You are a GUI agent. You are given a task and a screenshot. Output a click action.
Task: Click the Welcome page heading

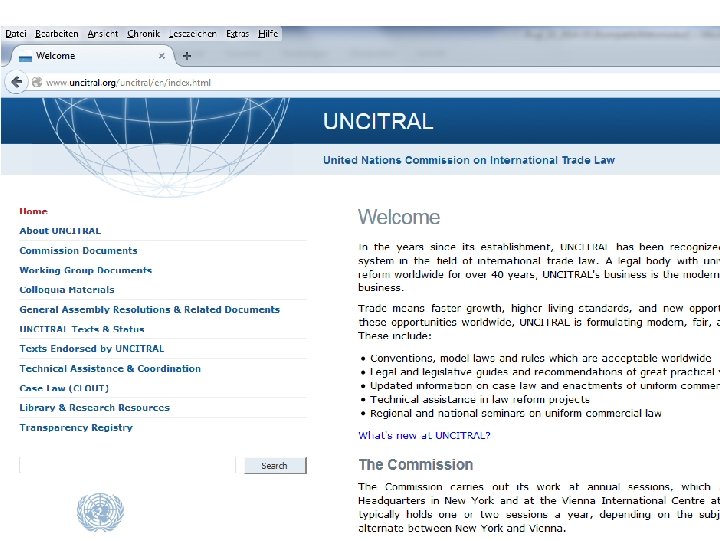click(399, 217)
